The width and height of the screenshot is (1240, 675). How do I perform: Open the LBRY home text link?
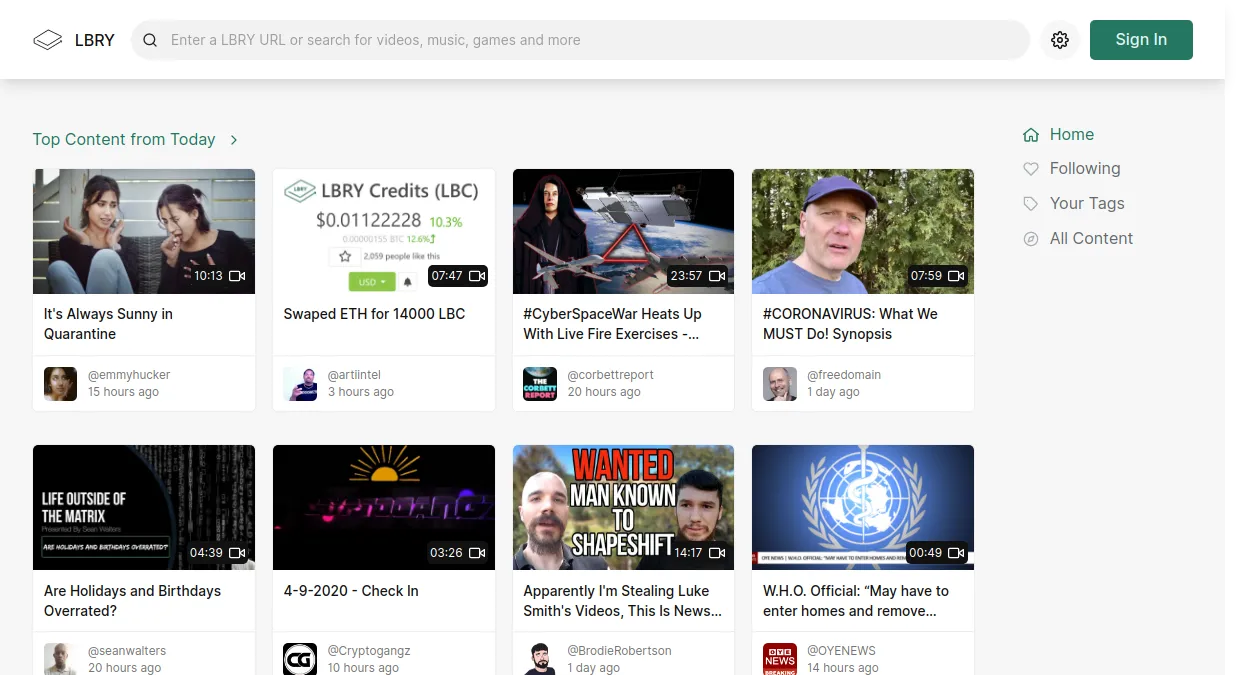(x=95, y=41)
